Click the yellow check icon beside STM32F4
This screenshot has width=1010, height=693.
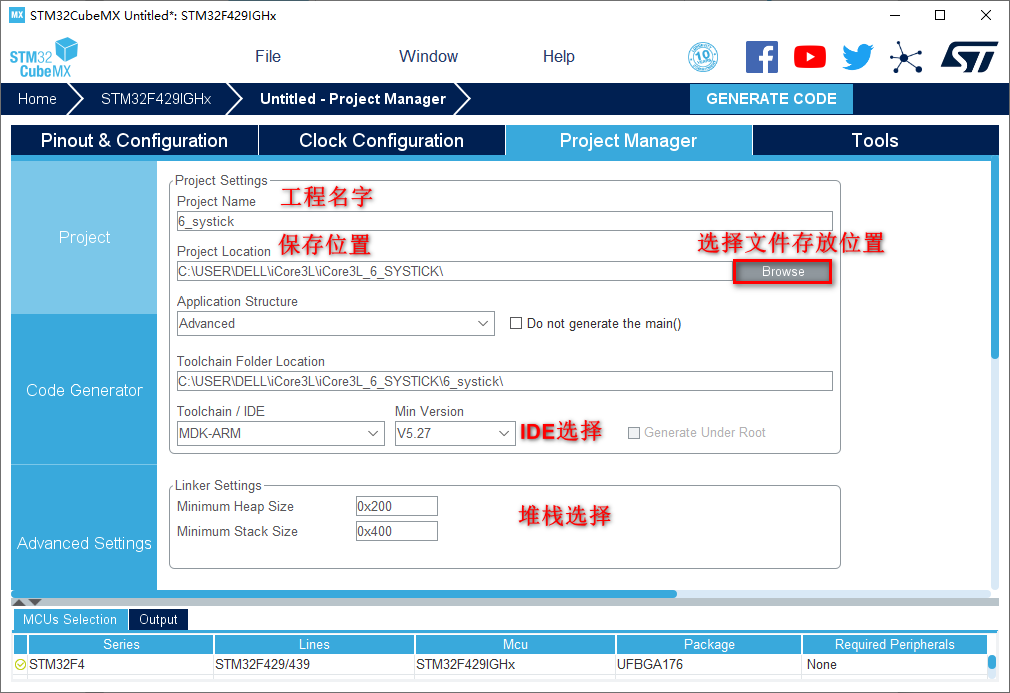tap(20, 664)
